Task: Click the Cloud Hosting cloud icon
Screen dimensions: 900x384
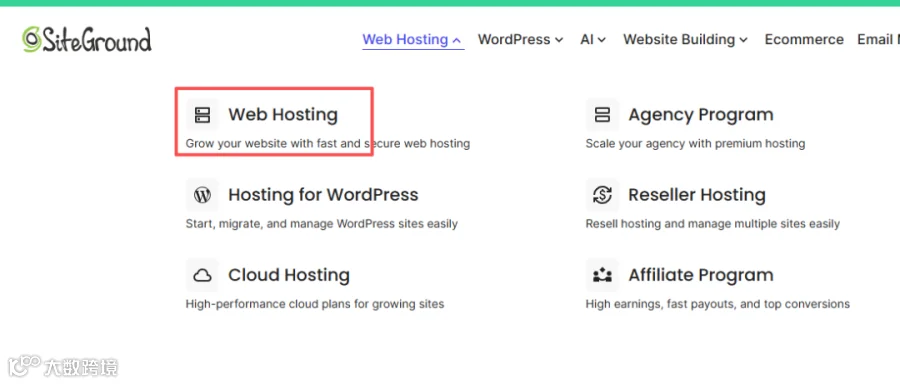Action: (x=202, y=276)
